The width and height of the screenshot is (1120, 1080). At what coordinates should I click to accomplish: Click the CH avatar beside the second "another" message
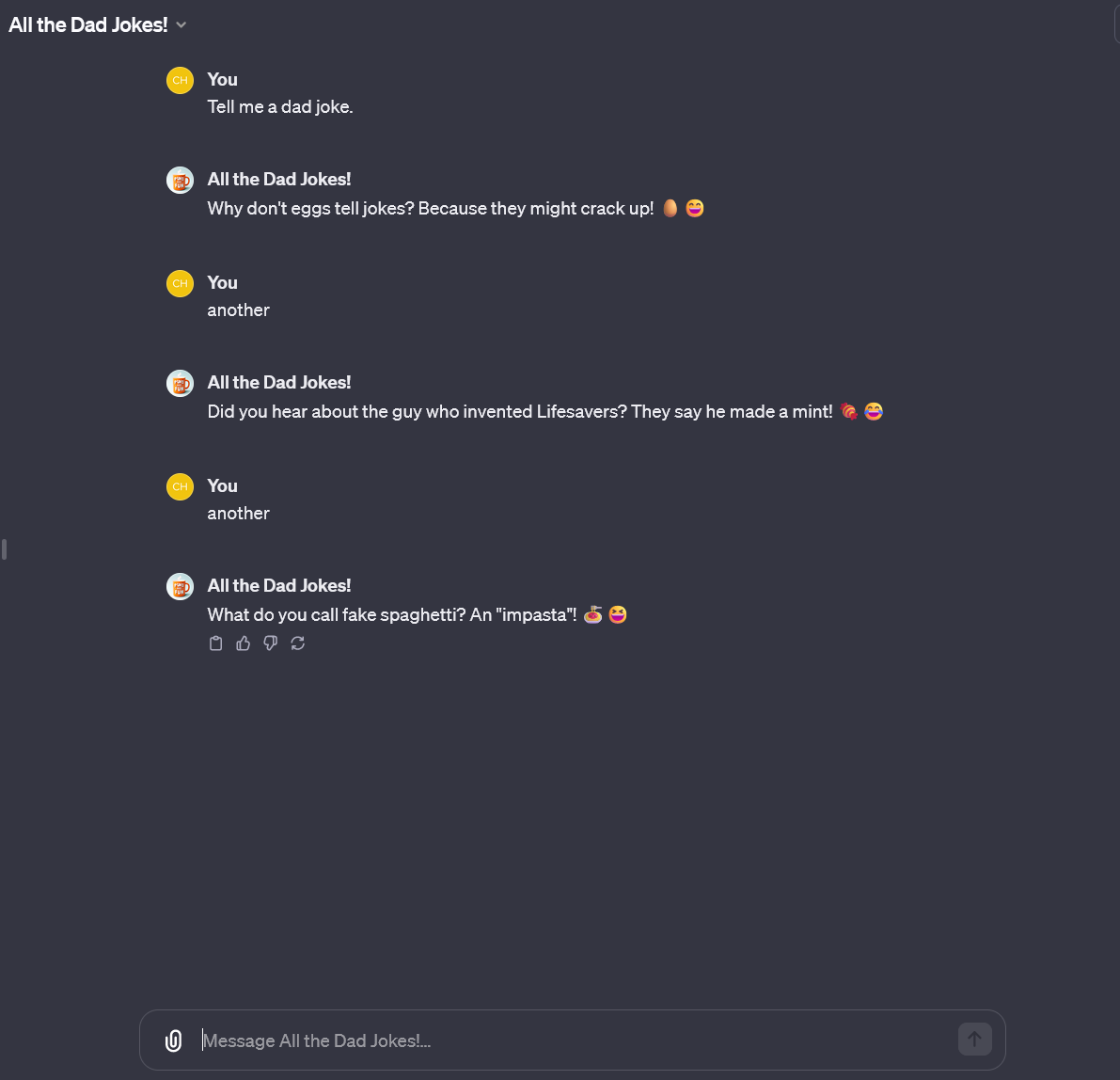(x=180, y=486)
